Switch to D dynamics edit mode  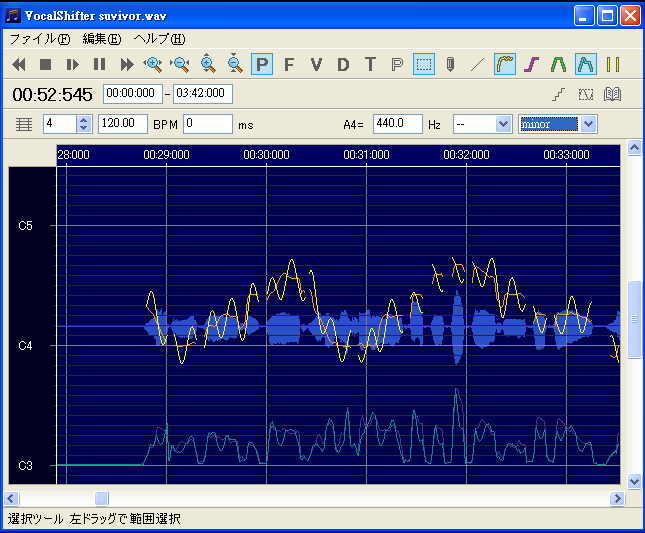[x=343, y=65]
